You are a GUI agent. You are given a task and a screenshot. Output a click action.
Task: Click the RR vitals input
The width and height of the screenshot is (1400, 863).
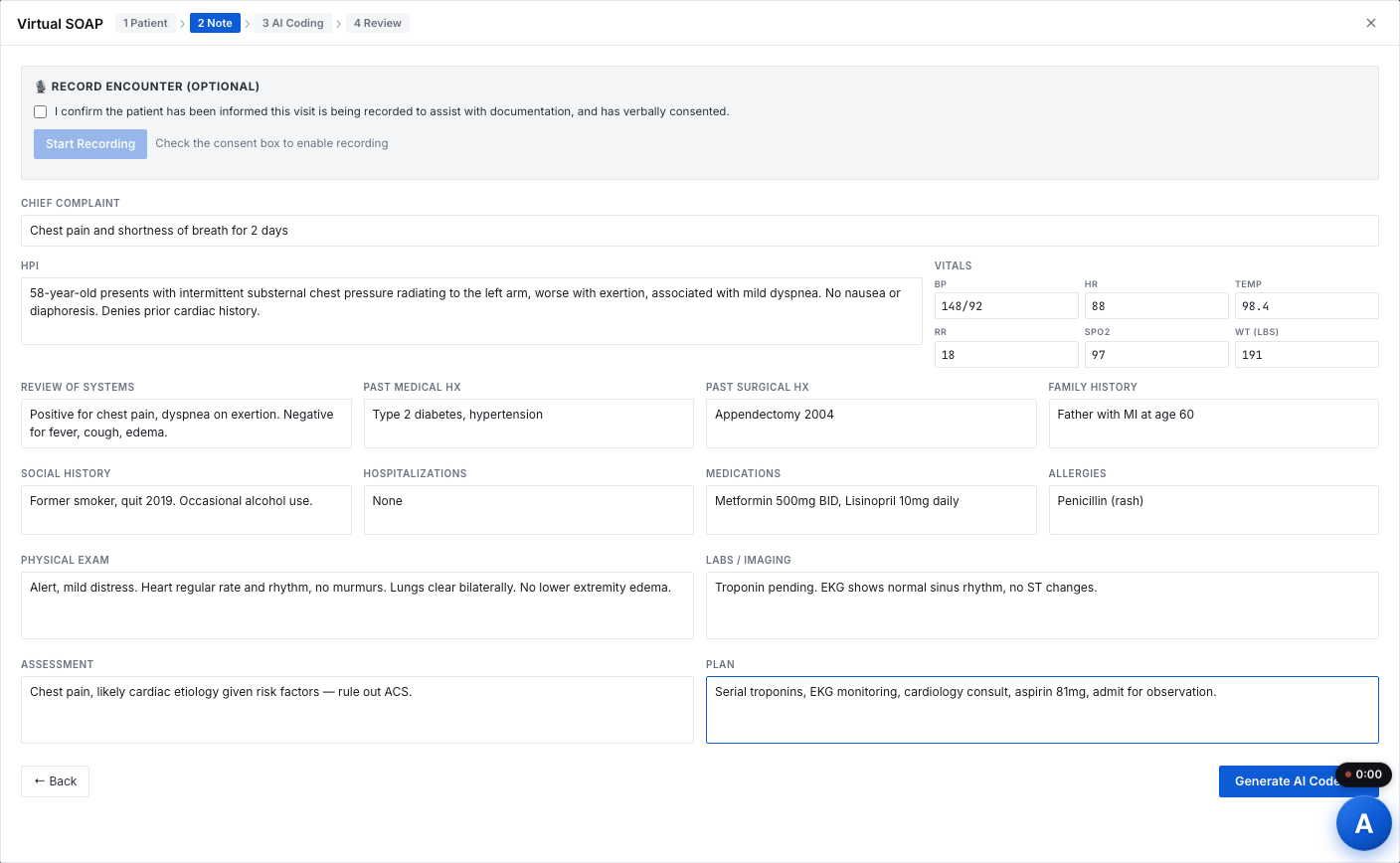click(x=1006, y=355)
